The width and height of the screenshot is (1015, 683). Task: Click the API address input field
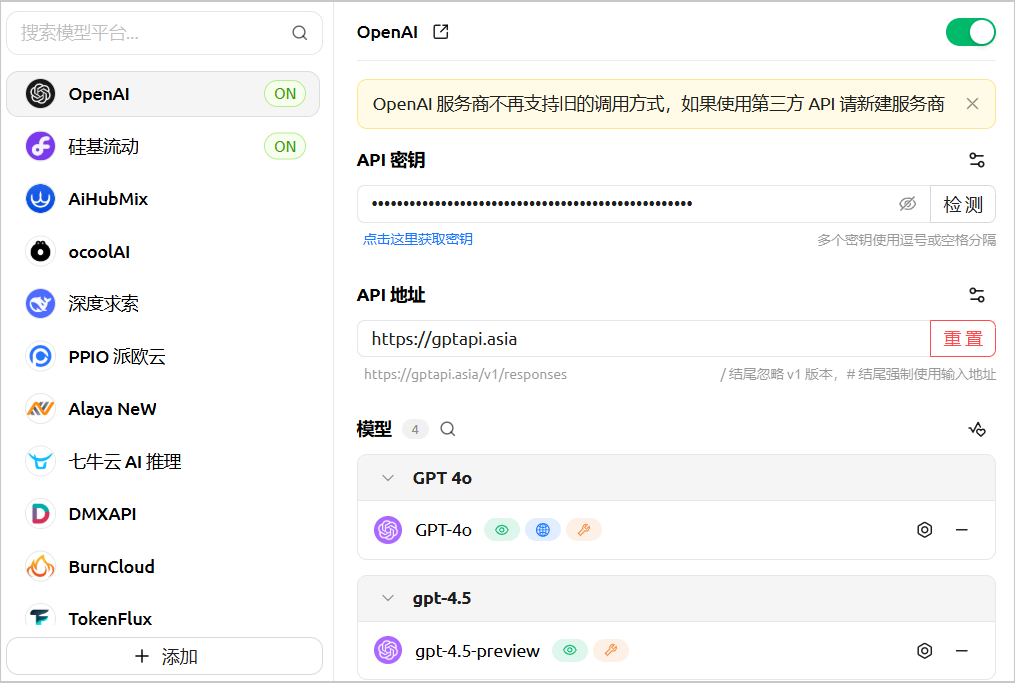[x=643, y=339]
